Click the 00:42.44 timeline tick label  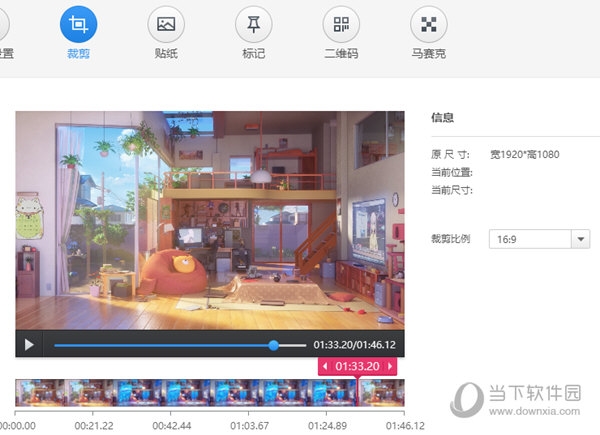[171, 425]
